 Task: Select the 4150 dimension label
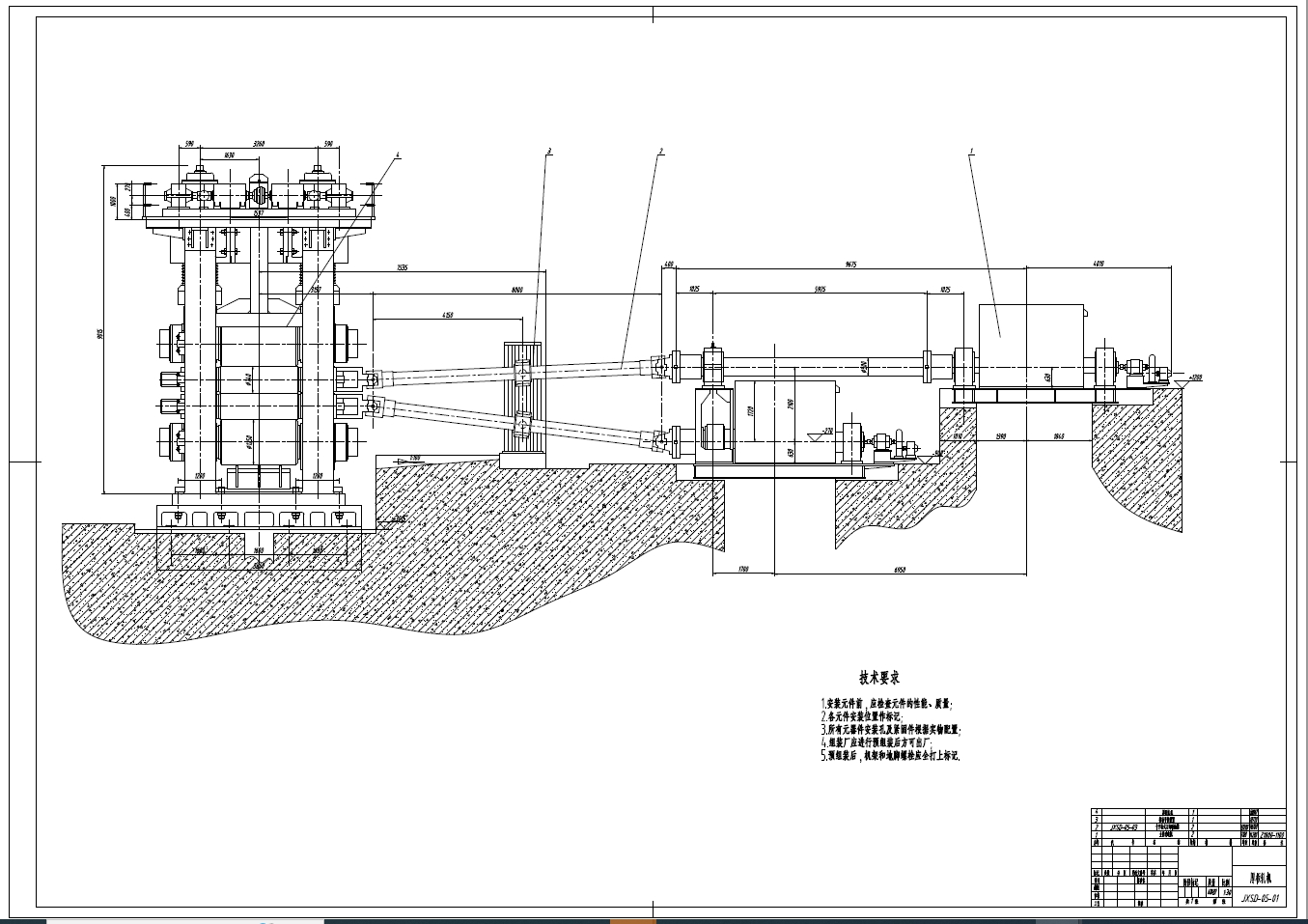449,315
